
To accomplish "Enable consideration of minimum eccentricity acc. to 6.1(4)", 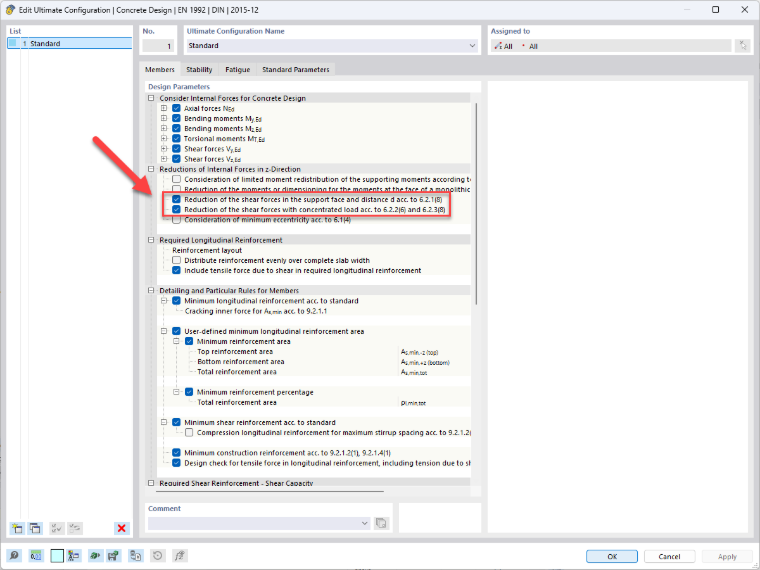I will (176, 220).
